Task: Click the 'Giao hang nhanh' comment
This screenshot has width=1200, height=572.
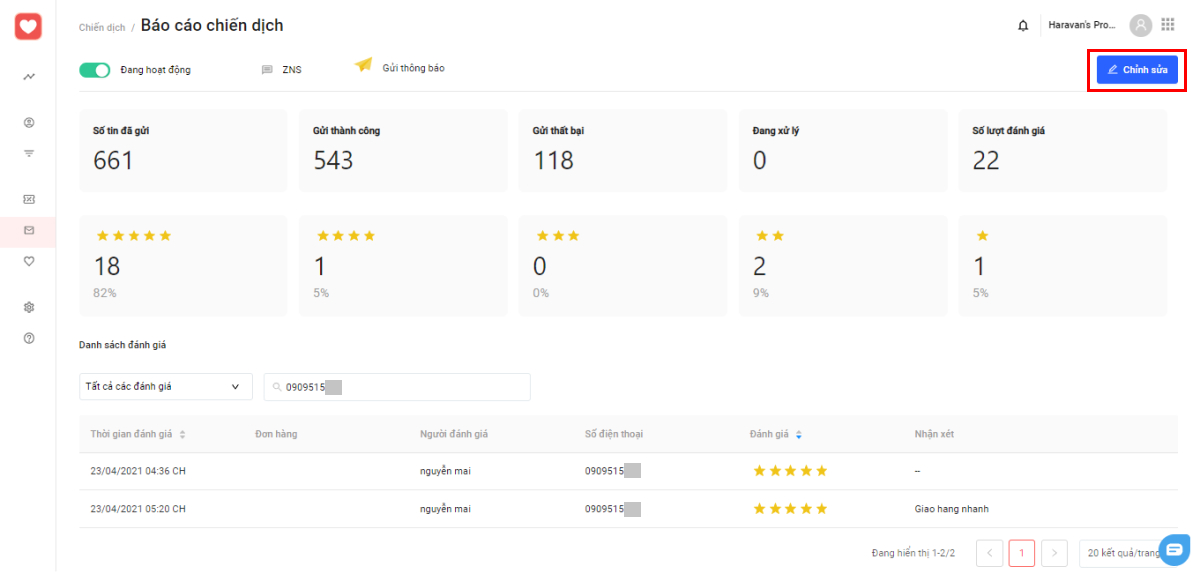Action: [x=951, y=509]
